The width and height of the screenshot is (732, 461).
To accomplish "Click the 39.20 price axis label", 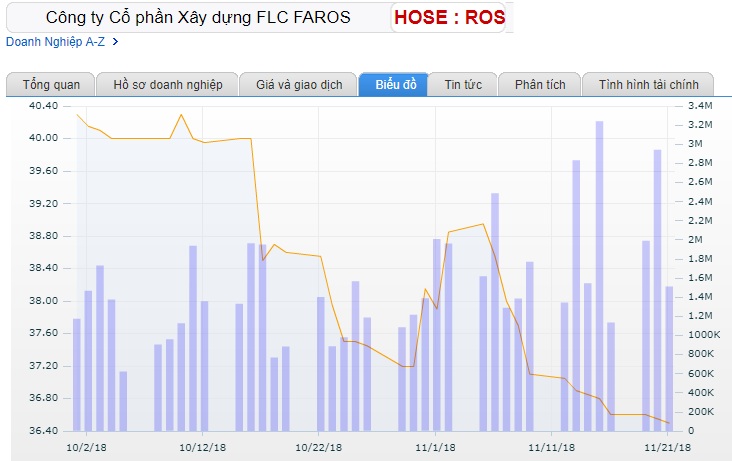I will 43,203.
